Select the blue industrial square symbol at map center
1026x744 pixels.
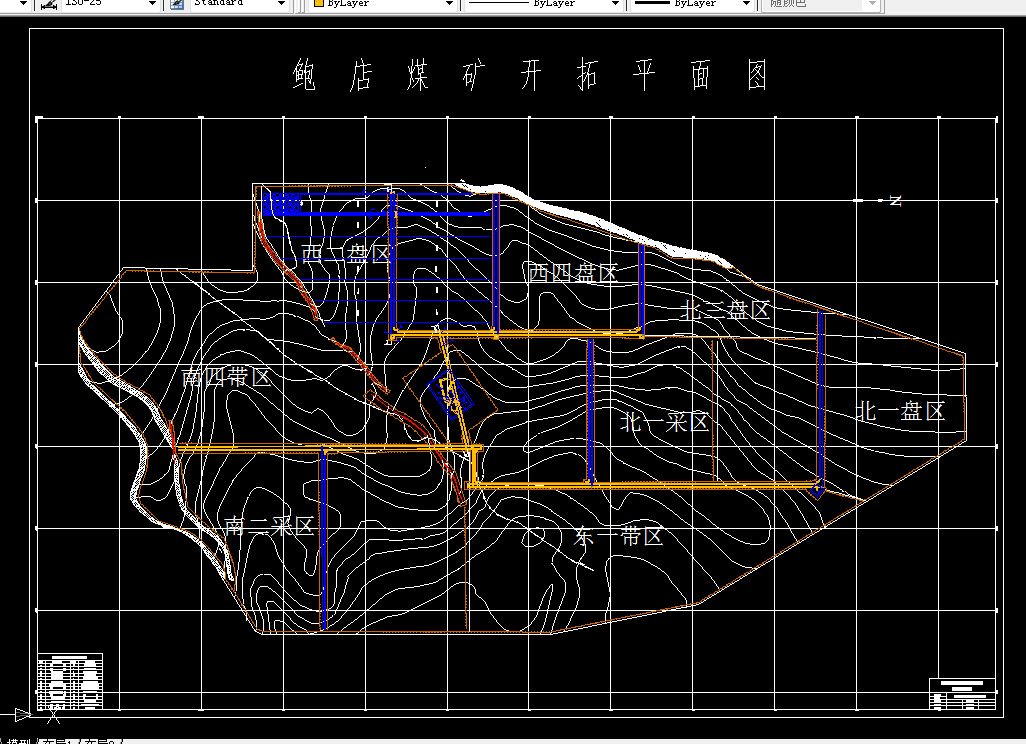[451, 393]
